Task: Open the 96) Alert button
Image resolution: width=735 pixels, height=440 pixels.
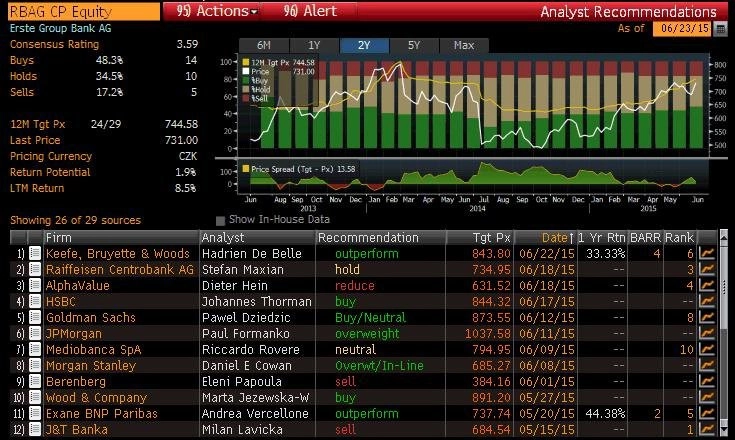Action: (310, 11)
